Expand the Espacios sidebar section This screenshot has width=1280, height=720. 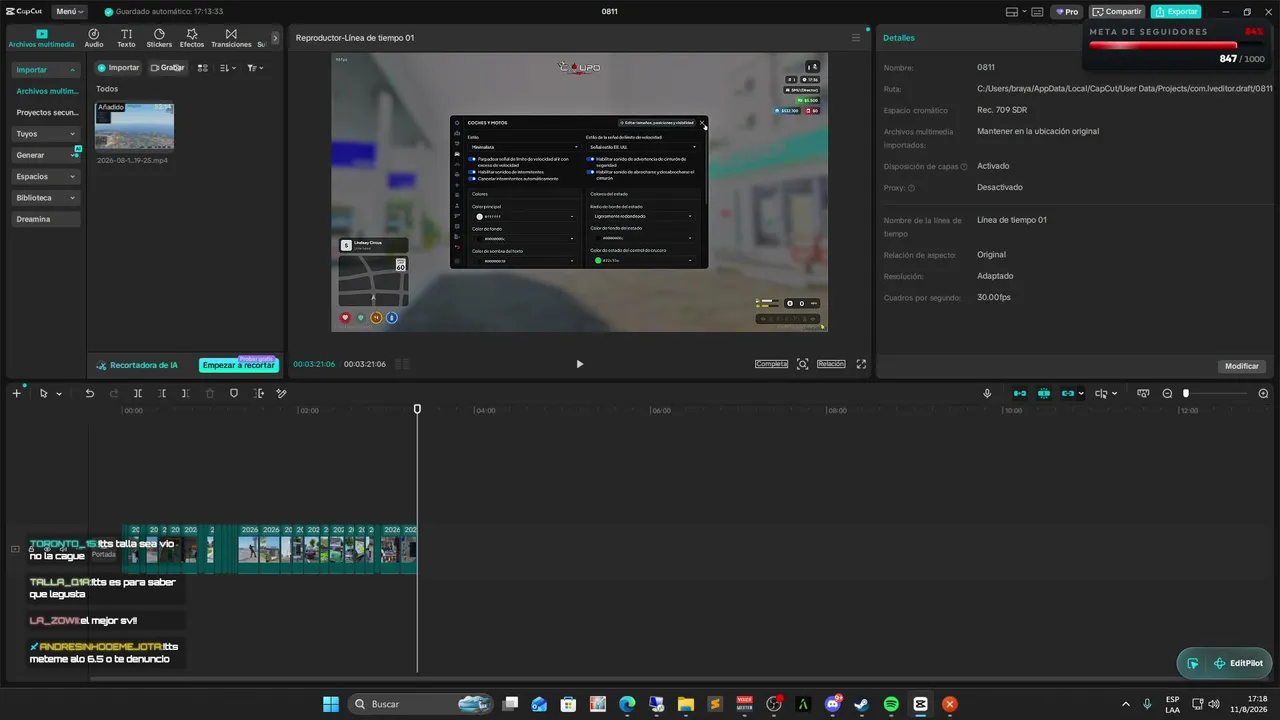[x=46, y=177]
